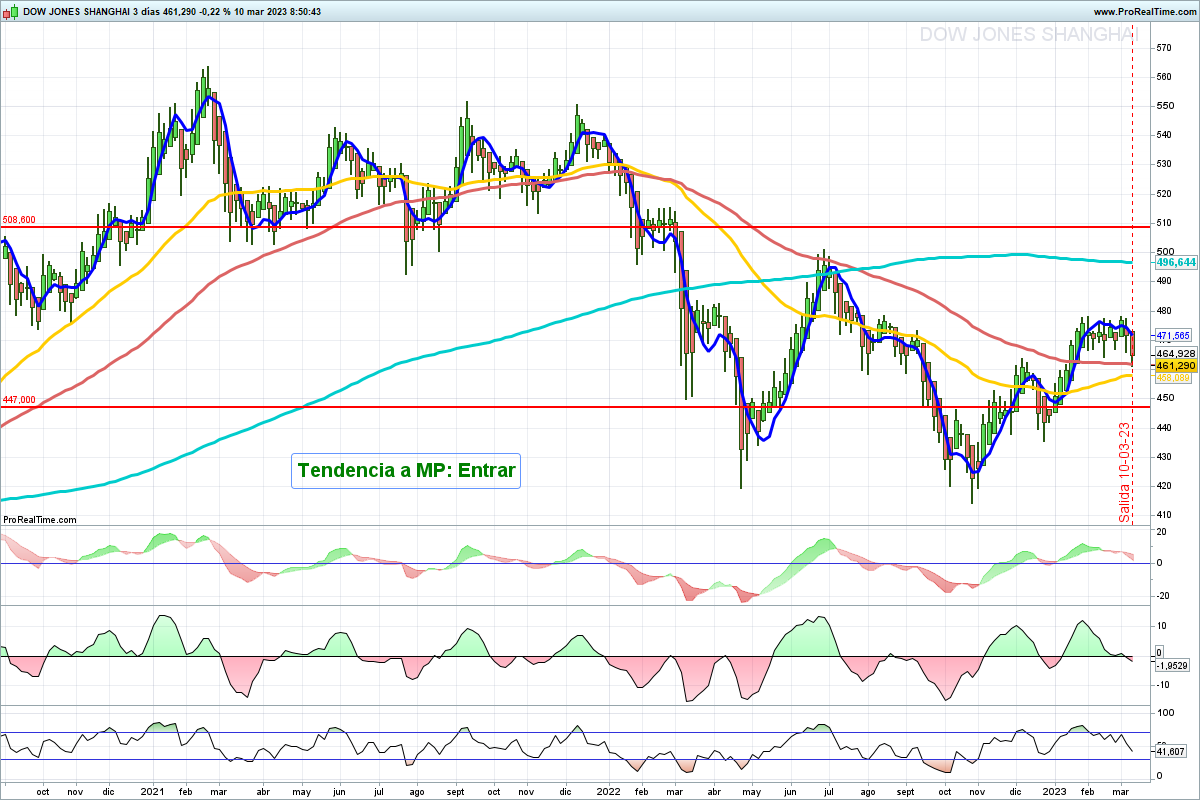Click the 2023 year label on time axis
Screen dimensions: 1200x800
tap(1055, 791)
